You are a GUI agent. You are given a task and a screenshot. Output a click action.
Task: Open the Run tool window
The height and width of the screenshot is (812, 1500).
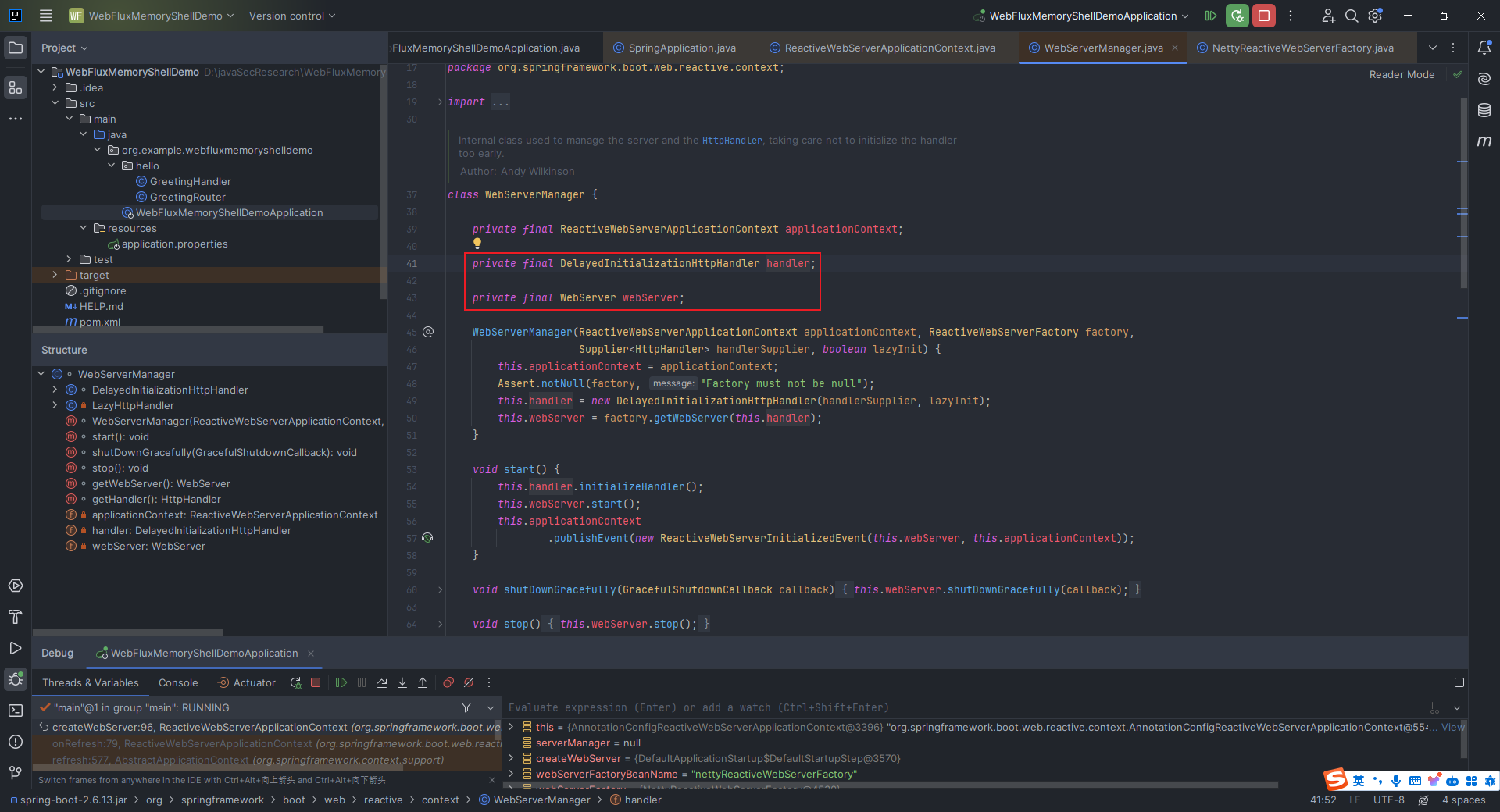tap(16, 648)
